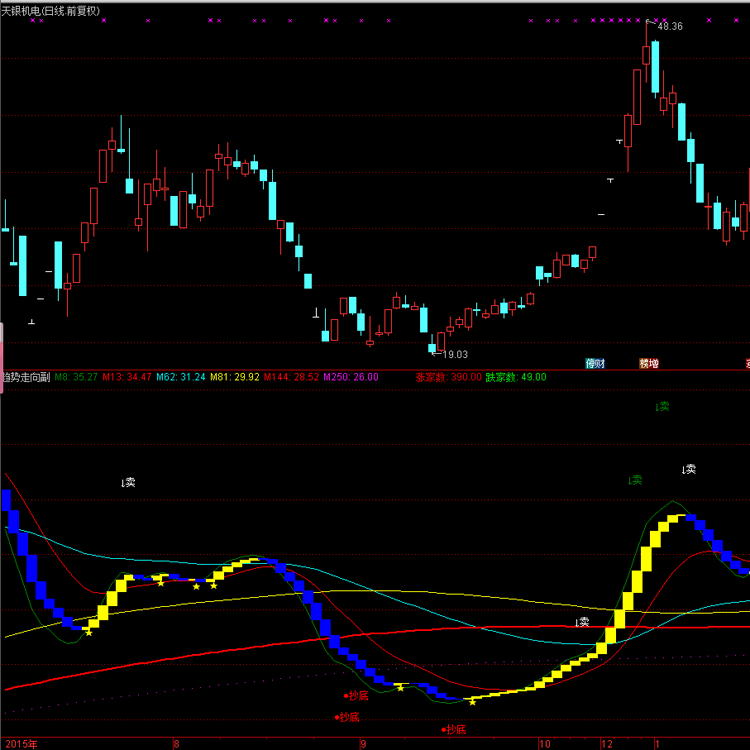Click the month 9 tick on date axis
750x750 pixels.
(363, 743)
